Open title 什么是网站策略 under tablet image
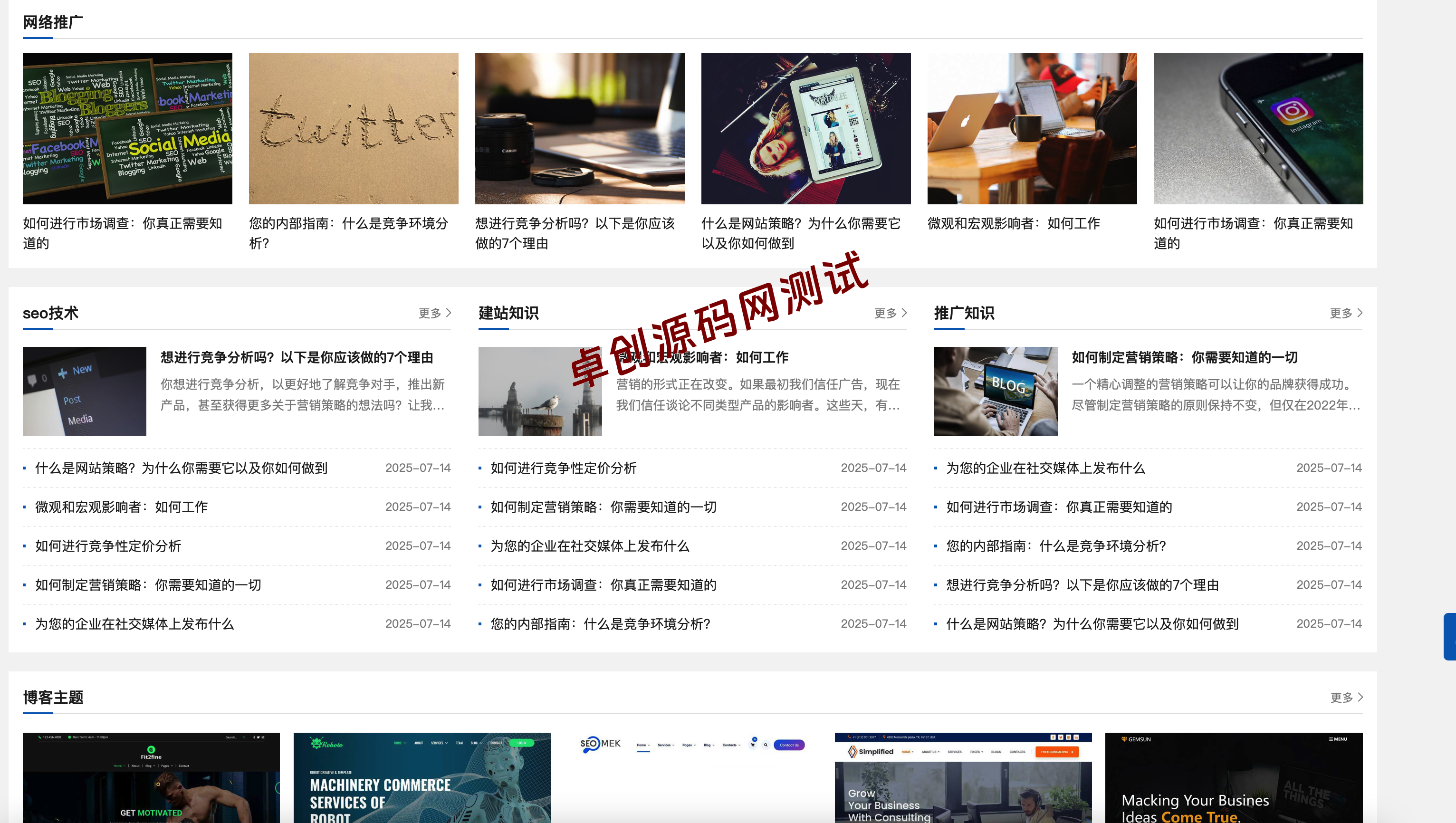The image size is (1456, 823). 801,233
